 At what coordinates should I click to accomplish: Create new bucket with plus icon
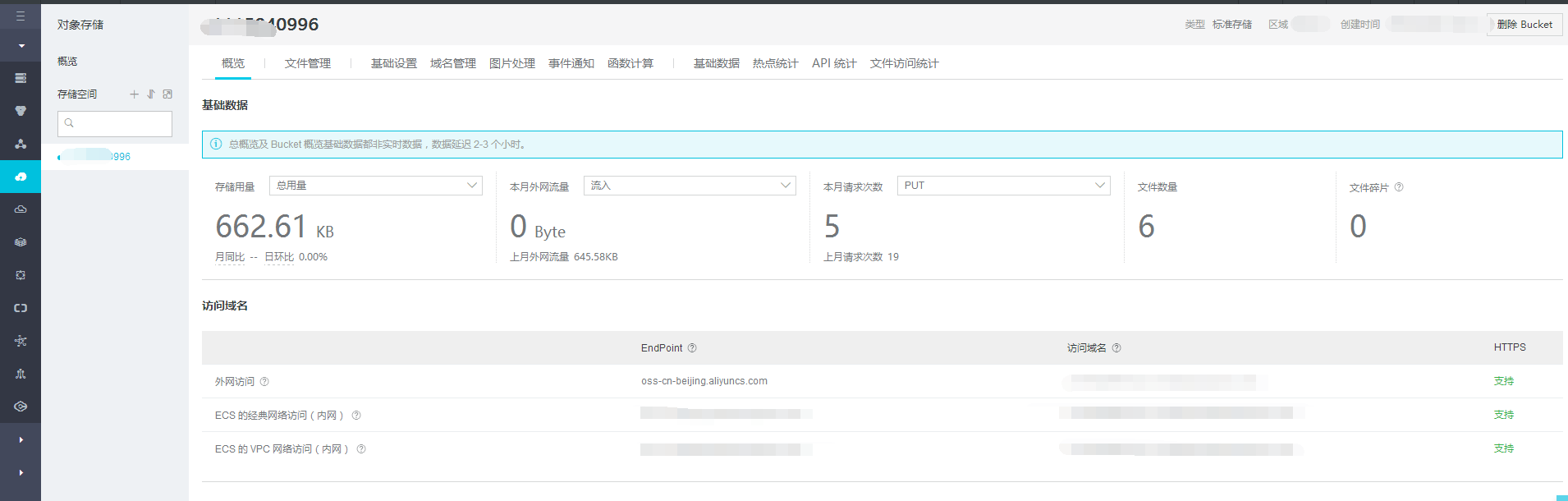click(x=134, y=94)
